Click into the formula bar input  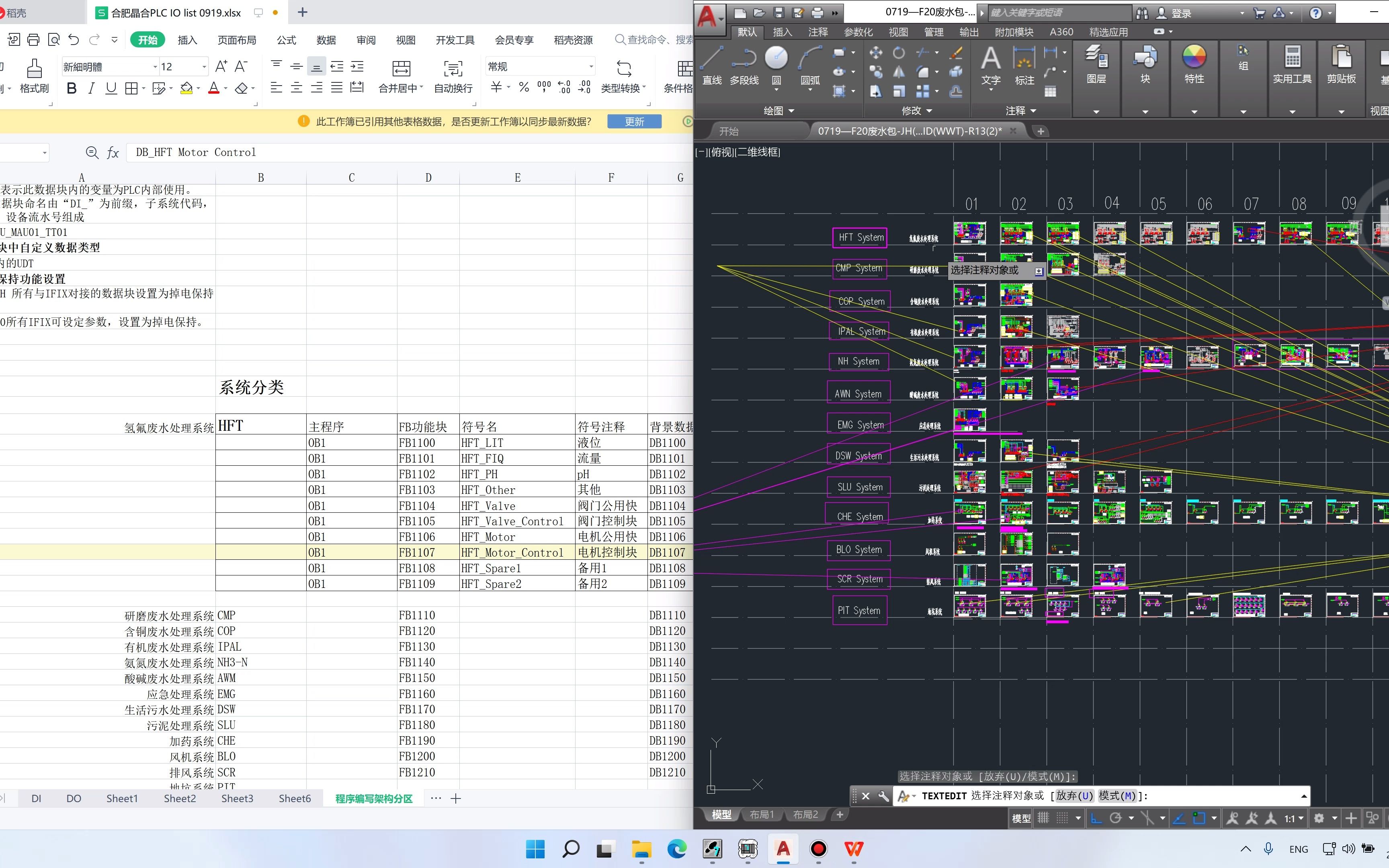tap(402, 152)
